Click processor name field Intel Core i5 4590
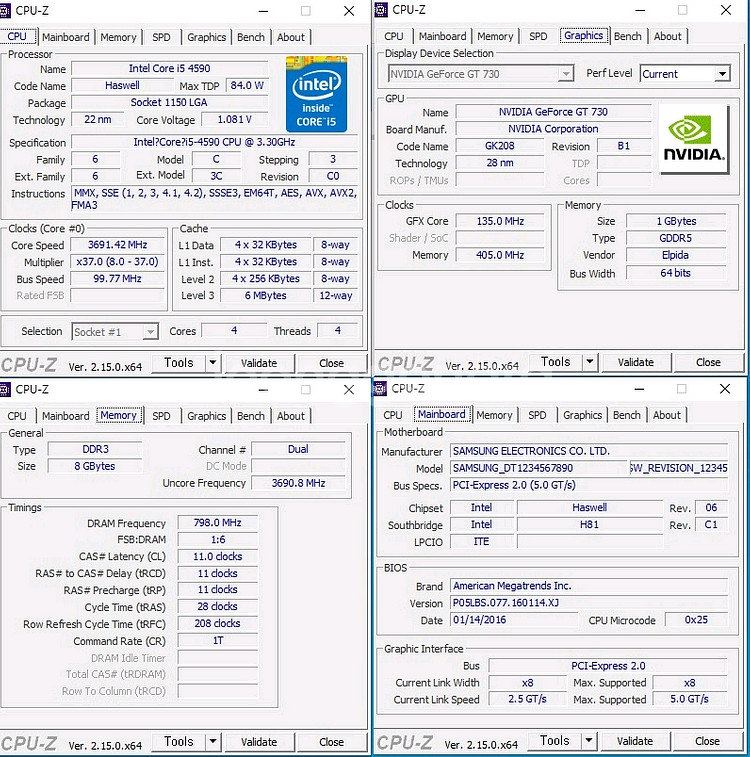Viewport: 750px width, 757px height. pos(169,69)
